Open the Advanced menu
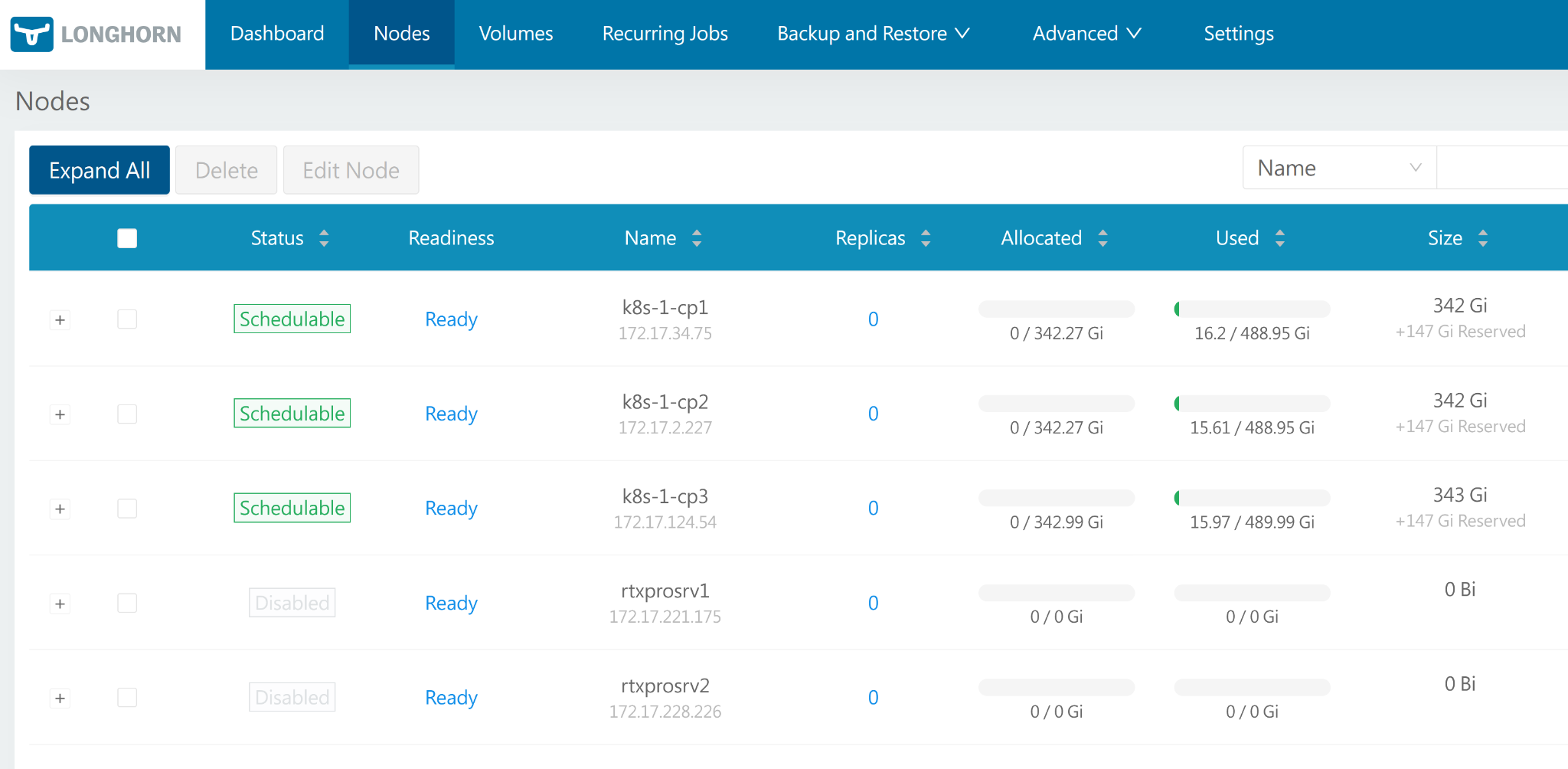The height and width of the screenshot is (769, 1568). click(1086, 34)
